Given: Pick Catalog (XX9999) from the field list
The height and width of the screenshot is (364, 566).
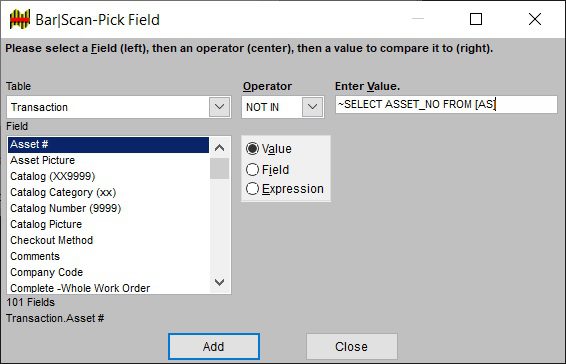Looking at the screenshot, I should click(x=108, y=176).
